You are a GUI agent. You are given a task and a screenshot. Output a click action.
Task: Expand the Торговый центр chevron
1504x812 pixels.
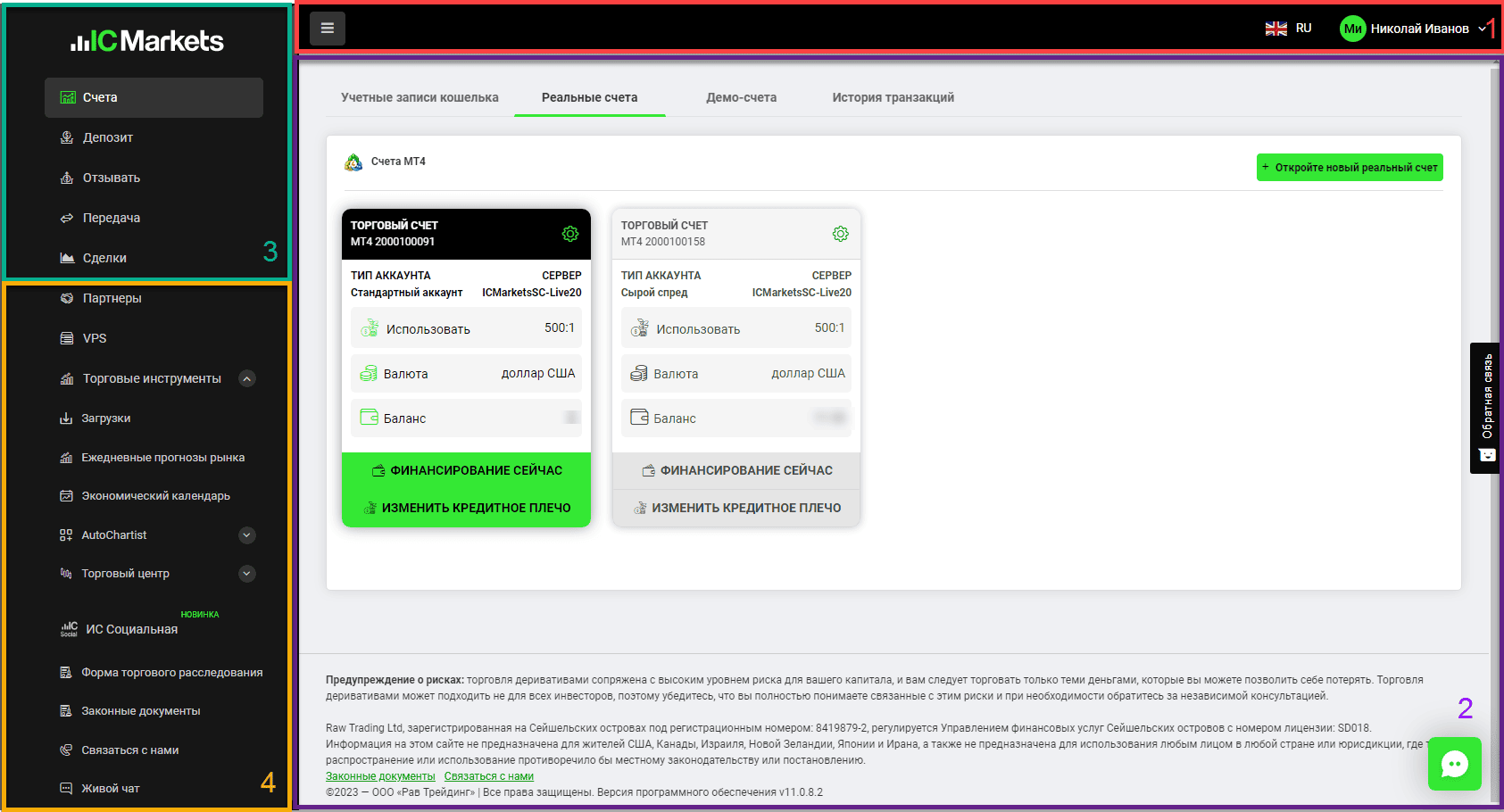click(247, 574)
